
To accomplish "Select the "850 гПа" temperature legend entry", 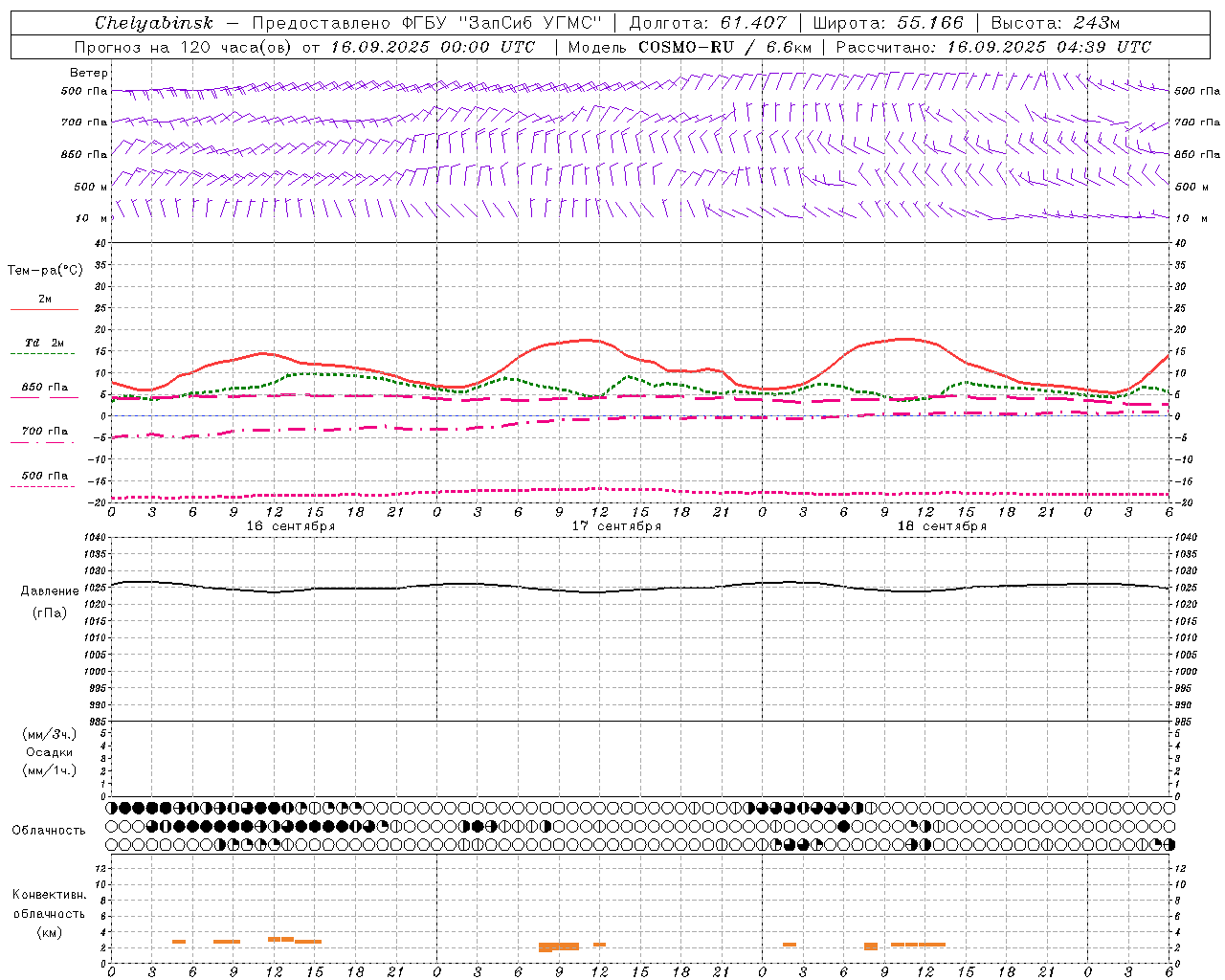I will click(45, 388).
